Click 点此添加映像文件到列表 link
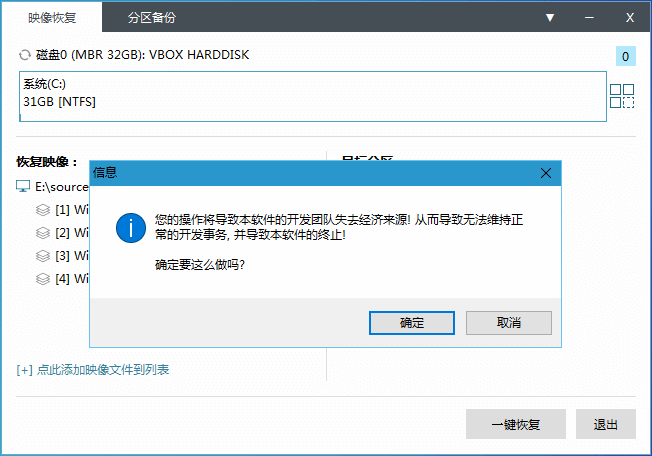 tap(93, 370)
